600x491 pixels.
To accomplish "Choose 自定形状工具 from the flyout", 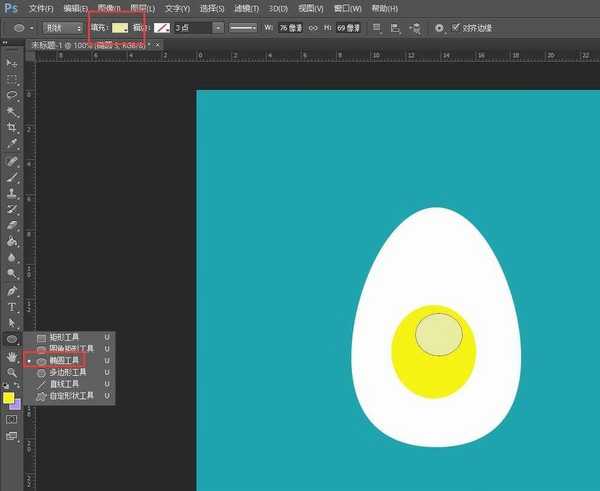I will click(72, 396).
